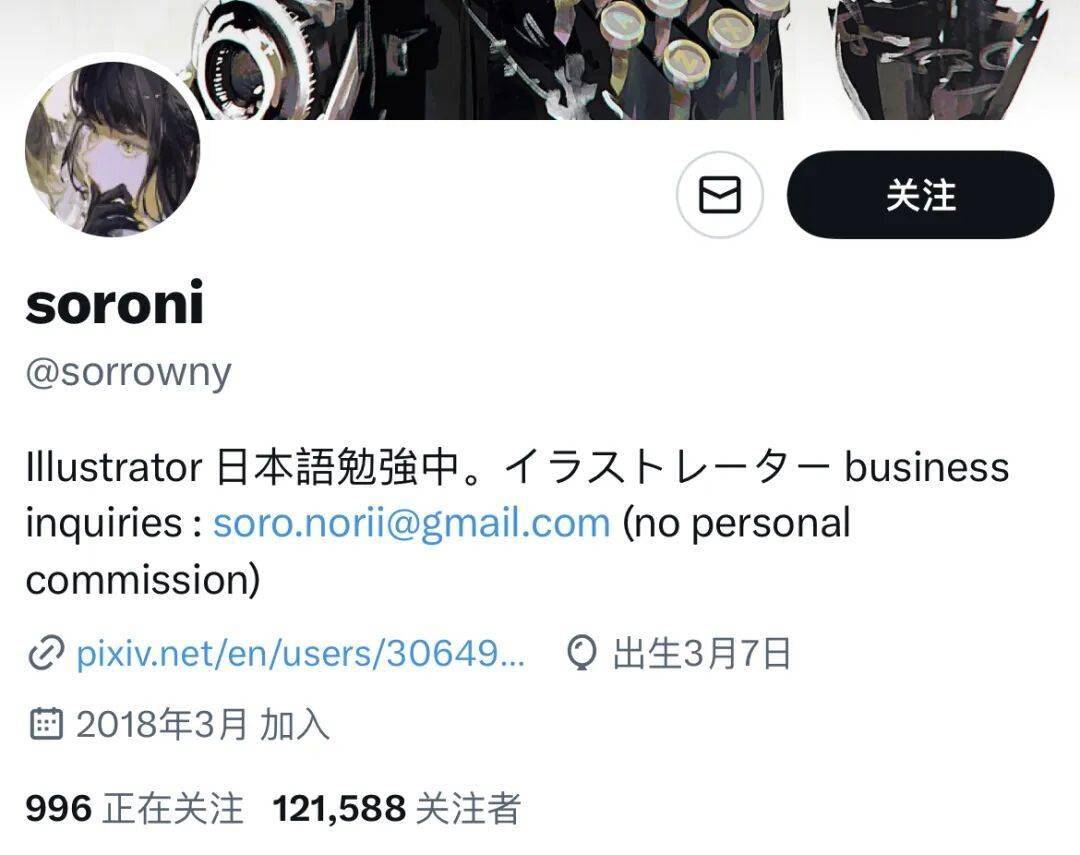The image size is (1080, 855).
Task: Open the soro.norii@gmail.com email link
Action: tap(411, 523)
